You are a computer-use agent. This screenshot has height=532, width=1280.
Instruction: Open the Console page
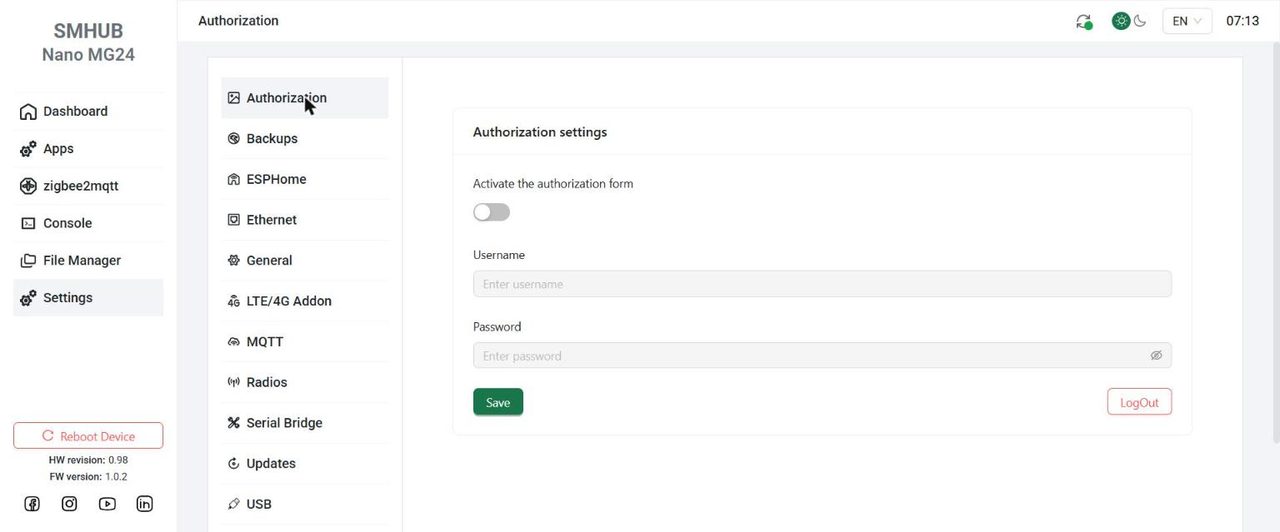point(88,223)
